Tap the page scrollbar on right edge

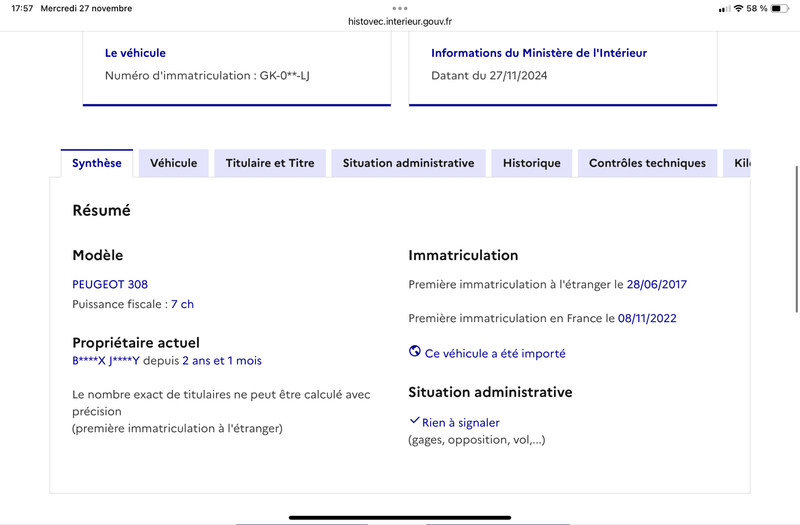click(x=797, y=239)
